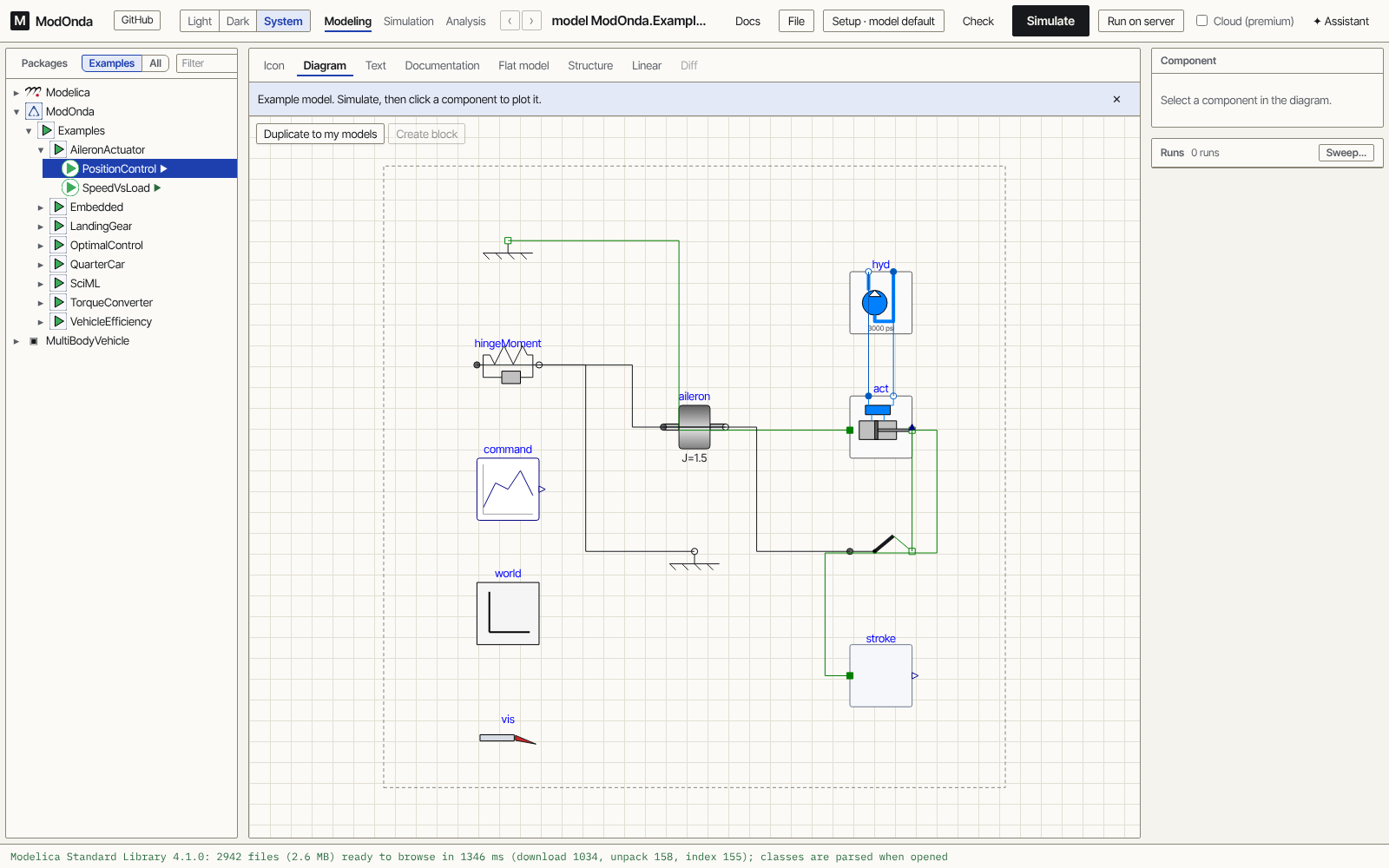
Task: Switch theme to System
Action: click(283, 21)
